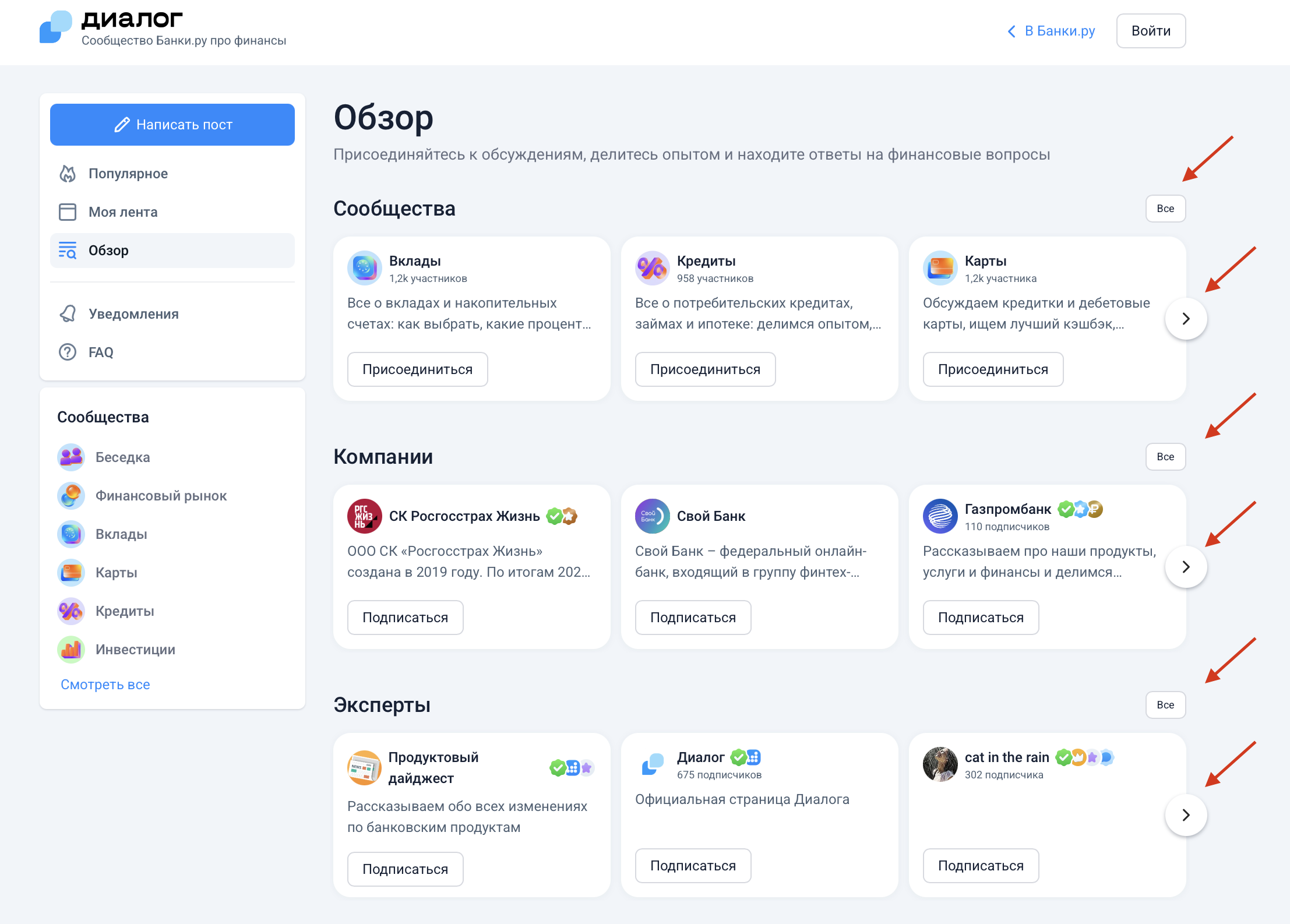1290x924 pixels.
Task: Click Все next to Сообщества
Action: click(1165, 209)
